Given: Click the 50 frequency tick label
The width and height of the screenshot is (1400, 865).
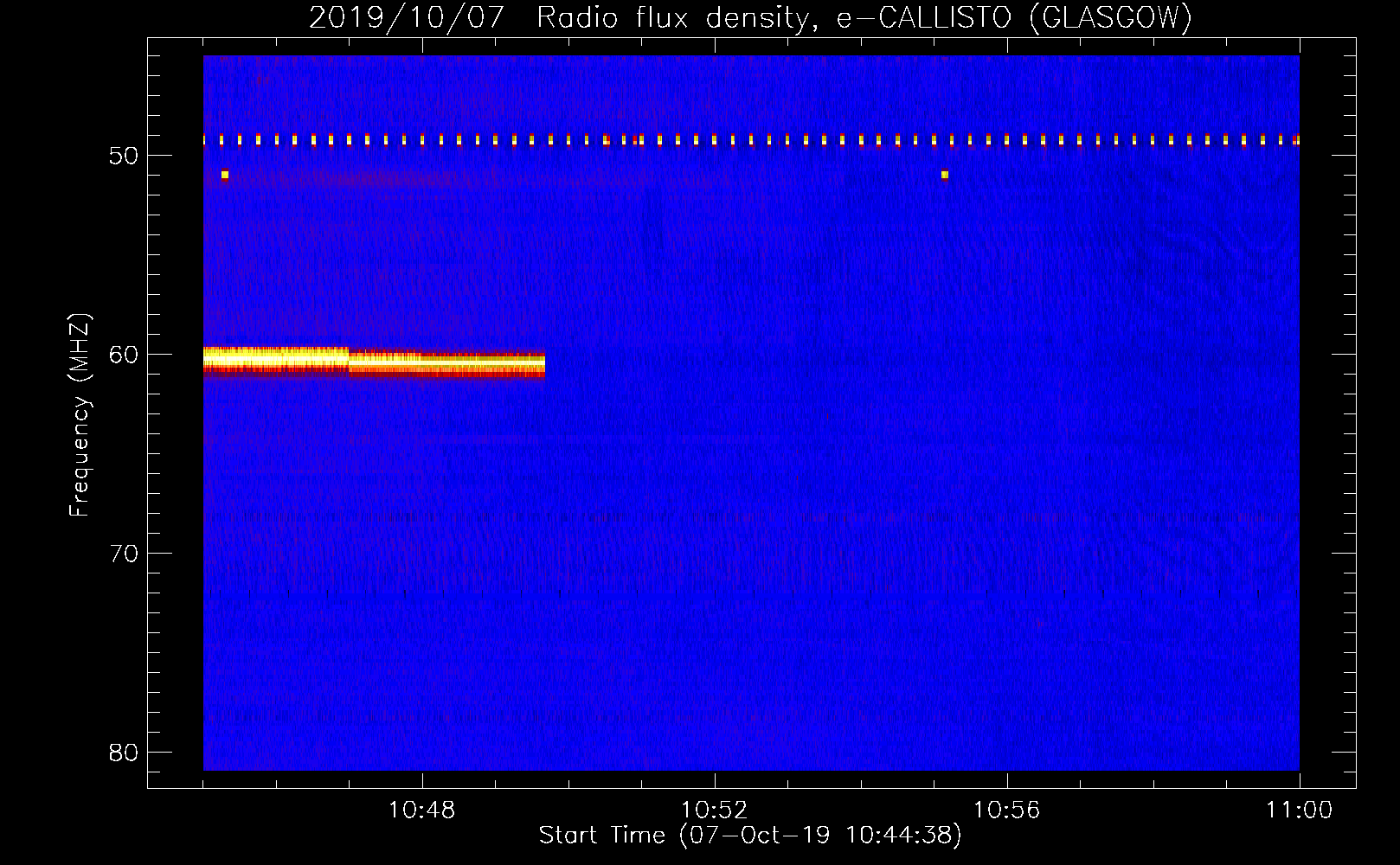Looking at the screenshot, I should tap(124, 156).
